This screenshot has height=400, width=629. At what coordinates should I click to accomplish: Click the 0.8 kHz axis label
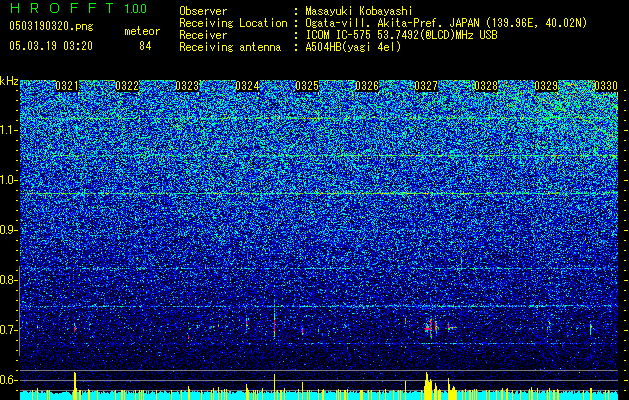pos(8,280)
